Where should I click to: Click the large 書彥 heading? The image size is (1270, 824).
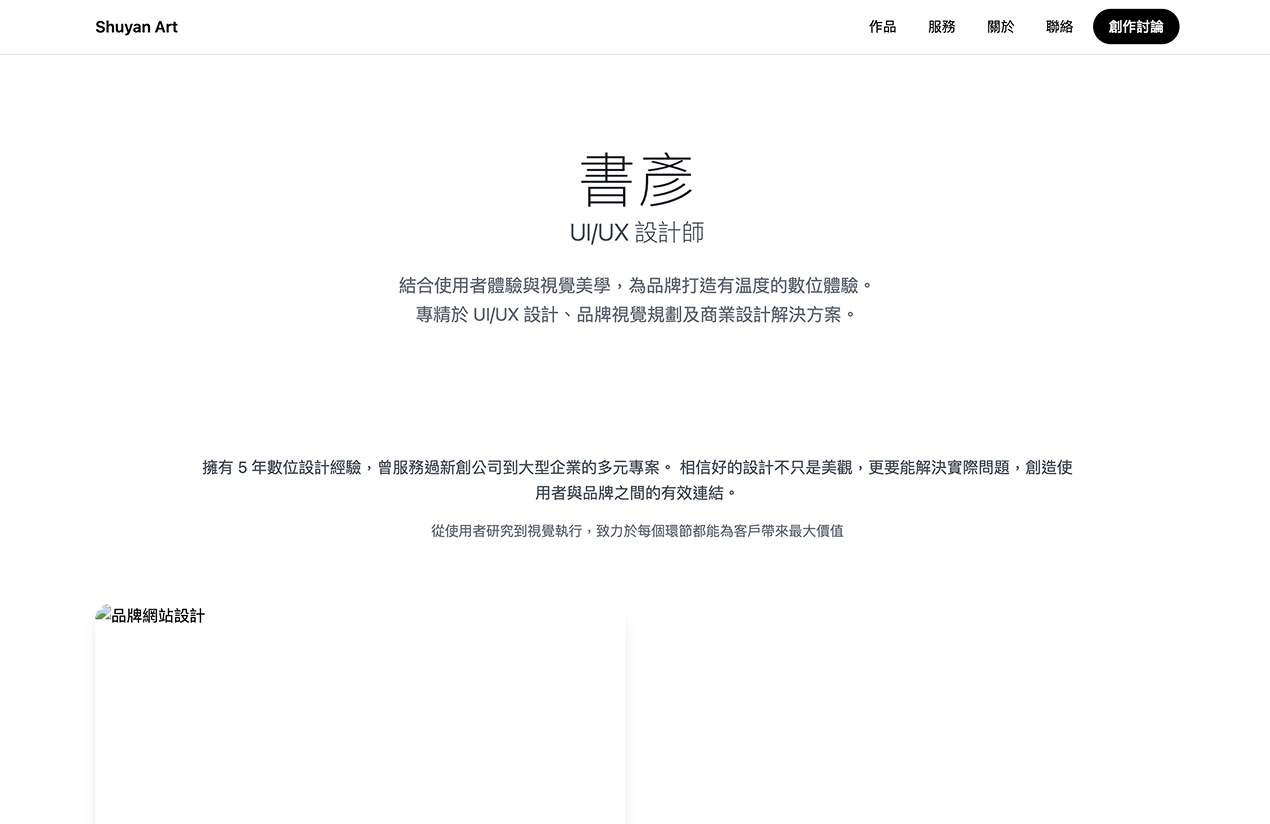tap(636, 180)
